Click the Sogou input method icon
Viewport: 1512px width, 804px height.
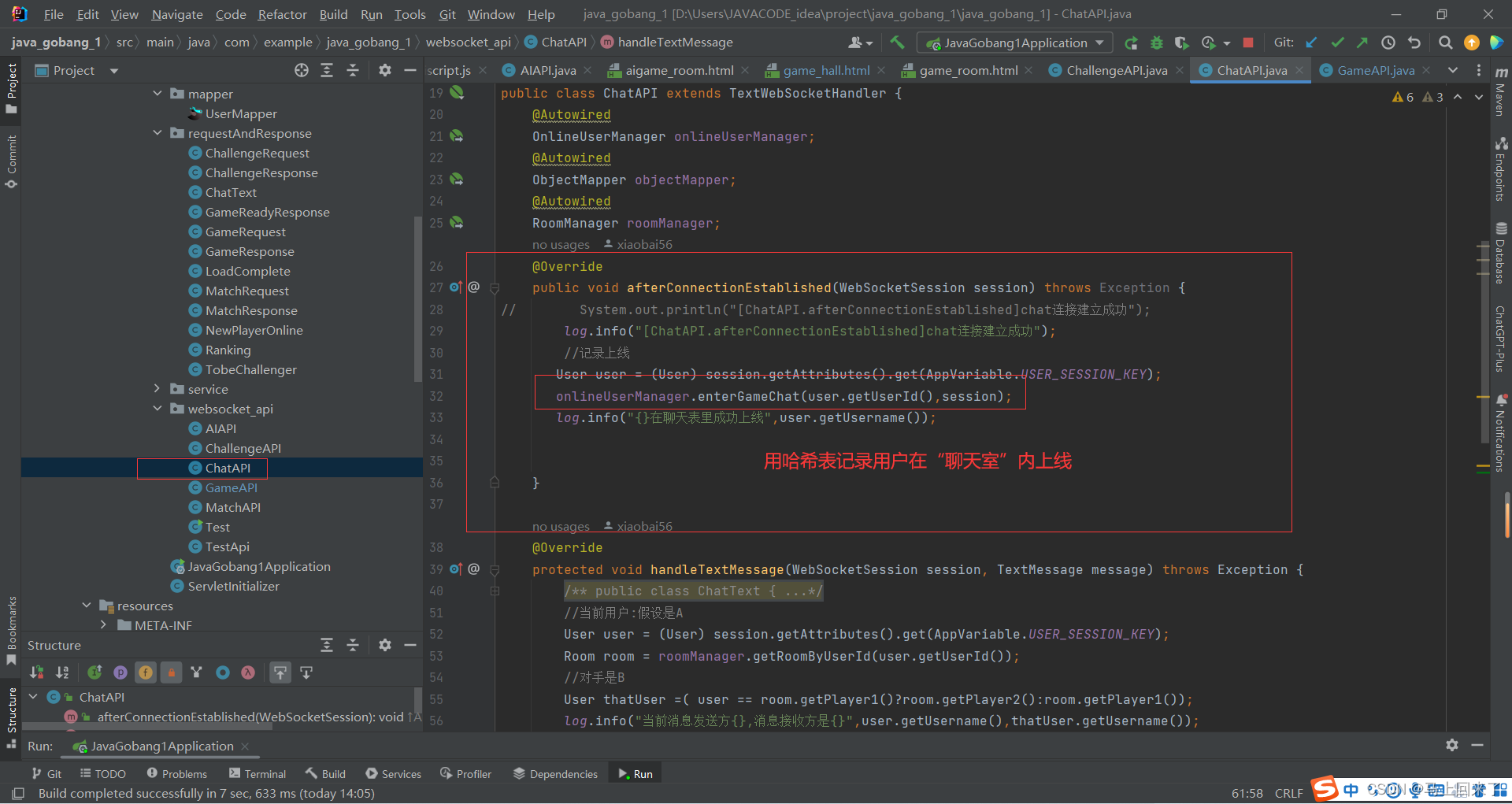(1325, 787)
